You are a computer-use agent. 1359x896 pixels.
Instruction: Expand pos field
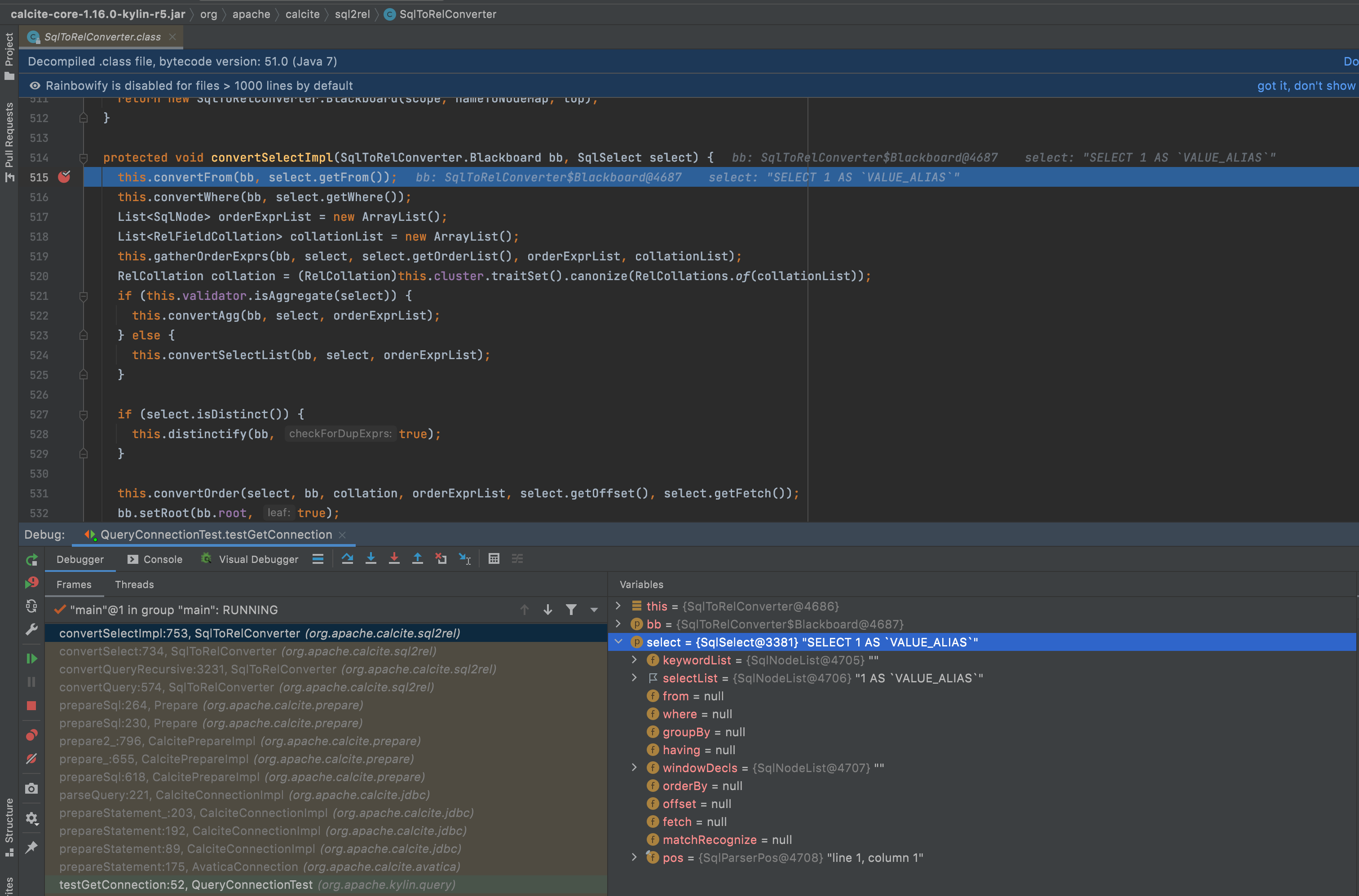coord(634,857)
